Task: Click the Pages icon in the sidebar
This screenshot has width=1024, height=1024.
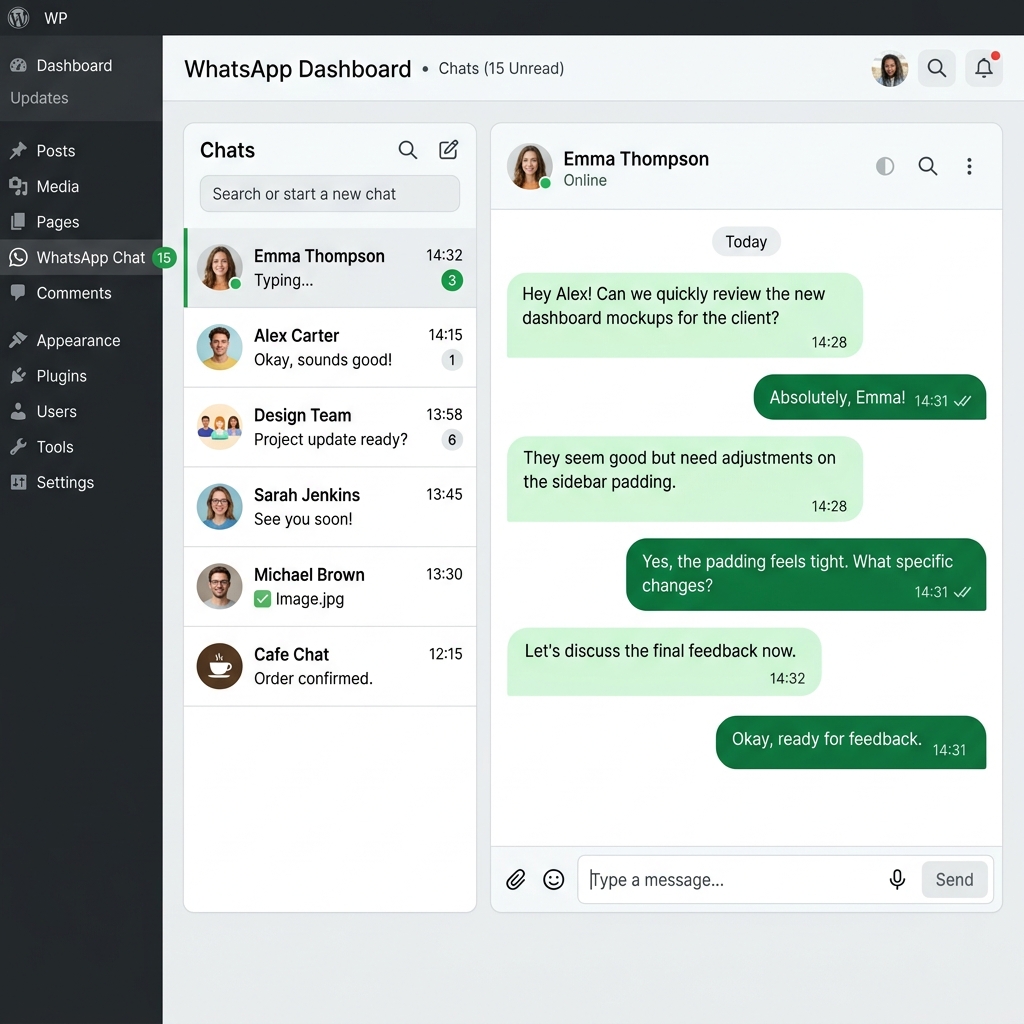Action: pos(18,222)
